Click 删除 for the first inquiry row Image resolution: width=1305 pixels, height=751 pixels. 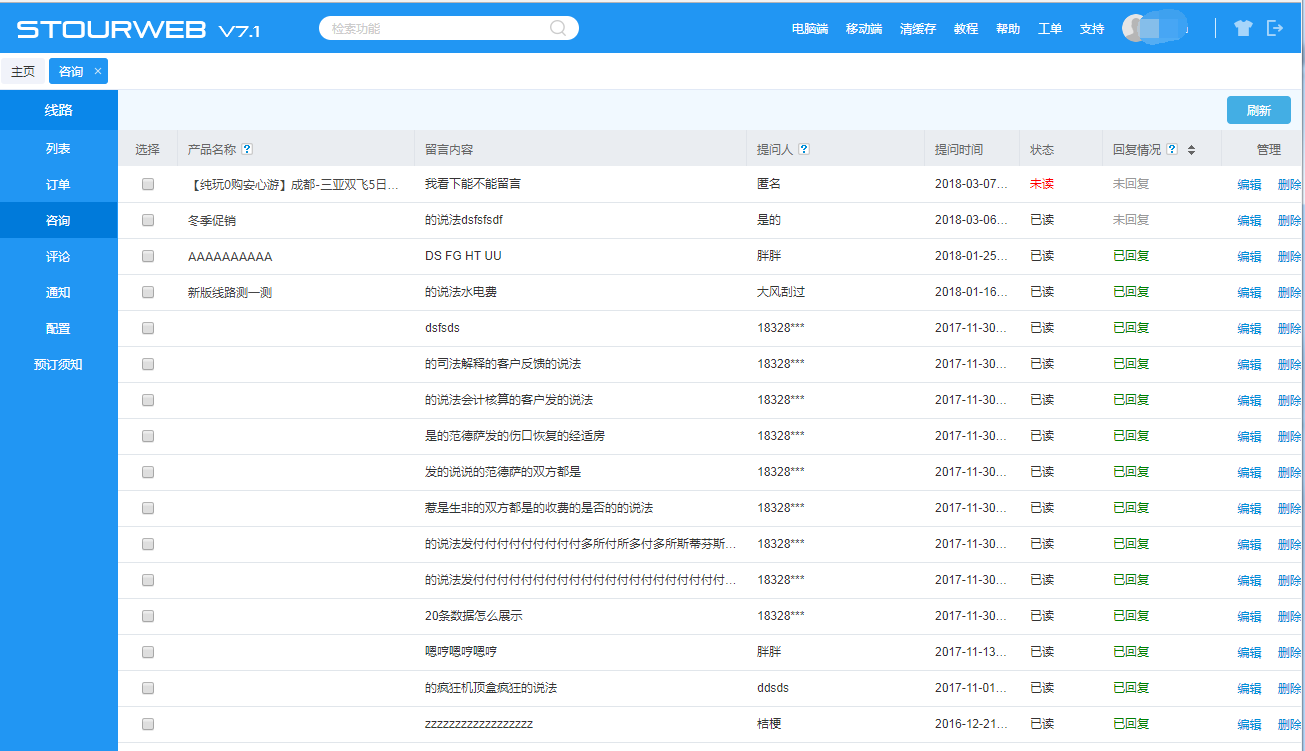[1289, 185]
